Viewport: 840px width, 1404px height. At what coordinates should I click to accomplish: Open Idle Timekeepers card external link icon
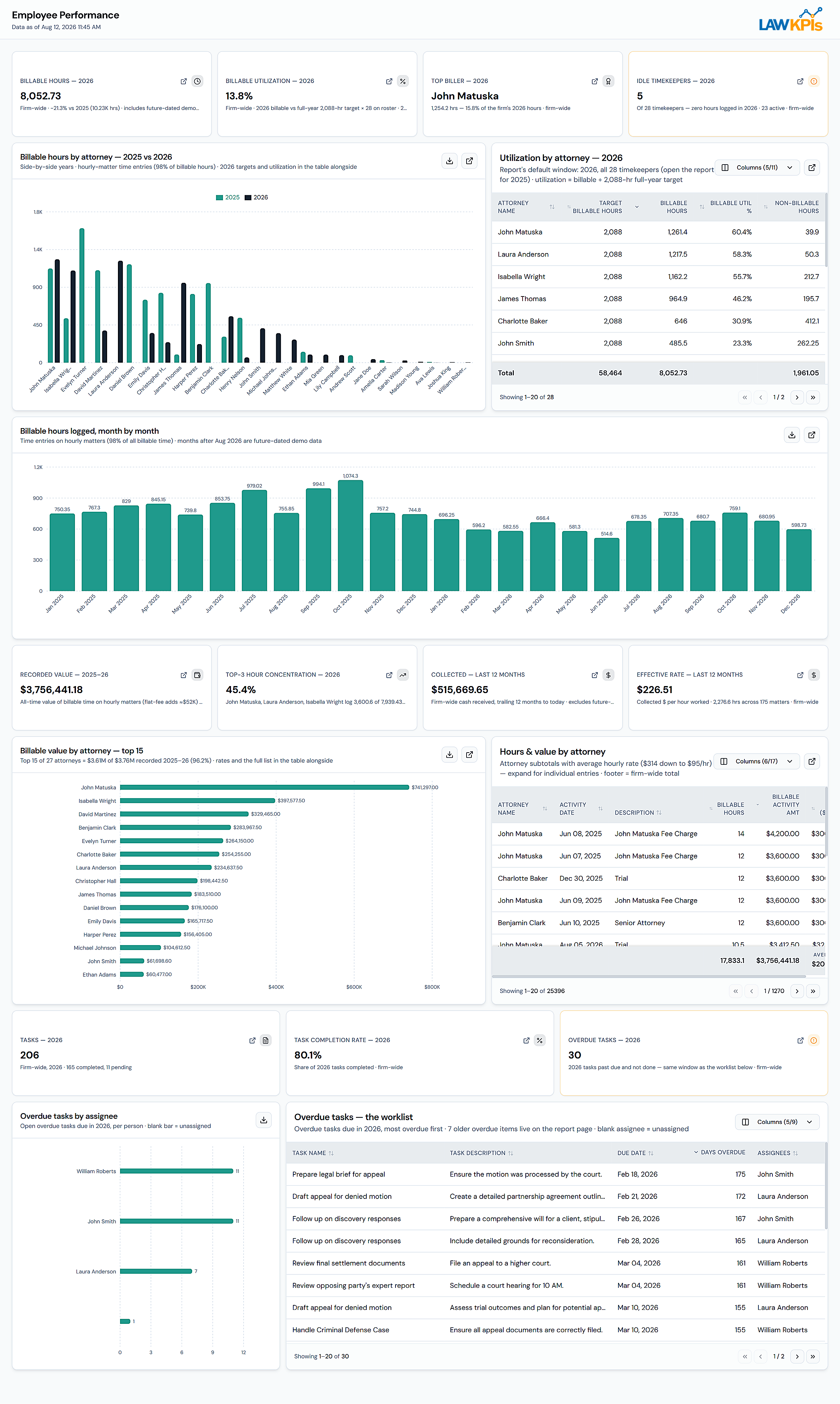(x=800, y=82)
